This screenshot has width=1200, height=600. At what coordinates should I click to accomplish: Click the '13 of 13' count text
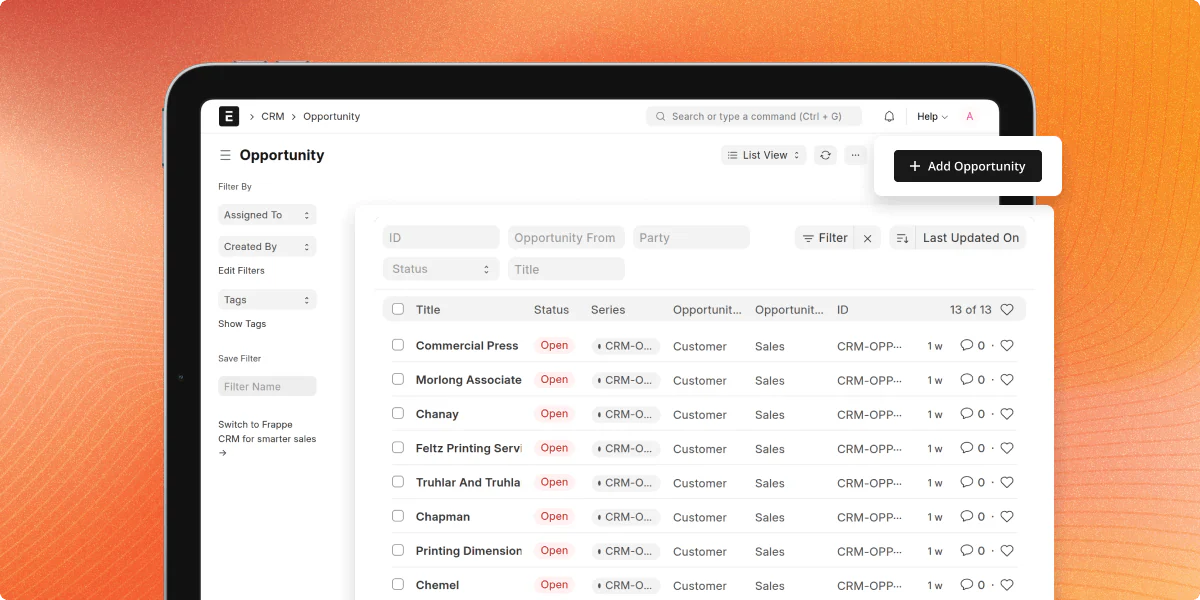971,310
